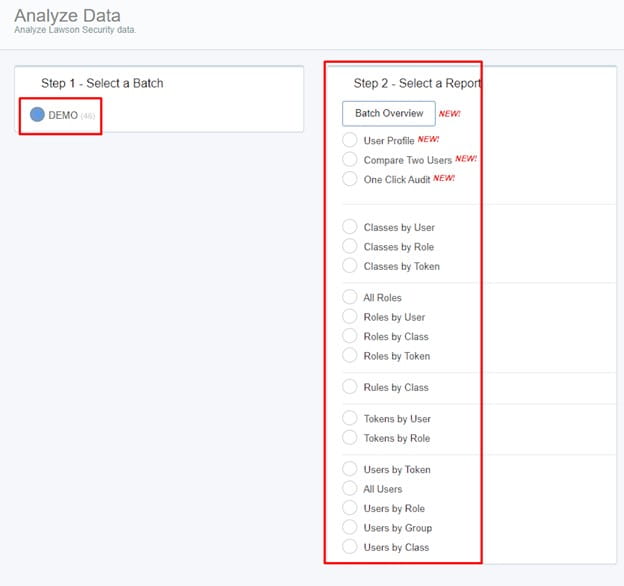Choose the Classes by Token report
Image resolution: width=624 pixels, height=586 pixels.
click(x=350, y=266)
